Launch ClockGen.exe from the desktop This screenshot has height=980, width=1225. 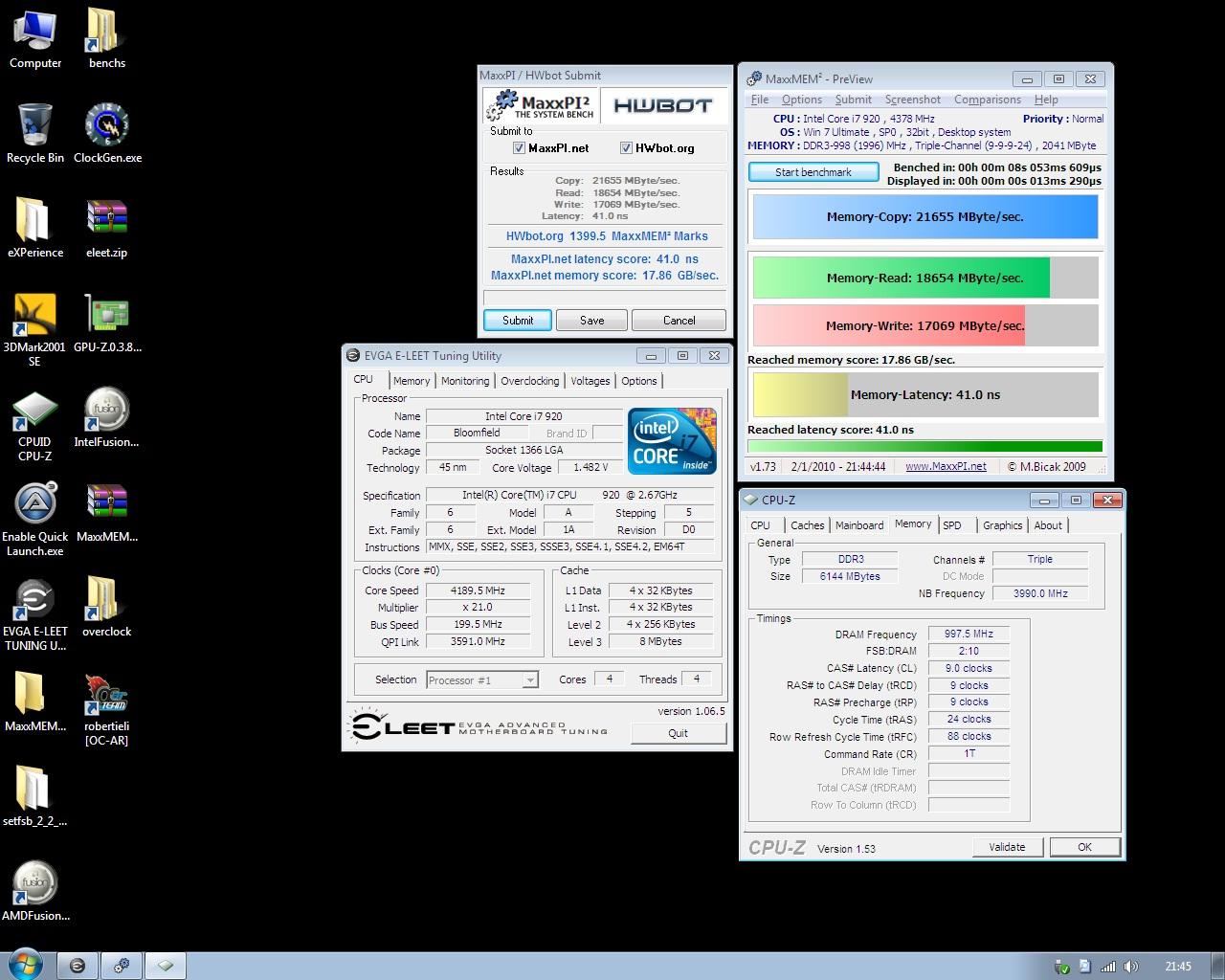(x=106, y=133)
